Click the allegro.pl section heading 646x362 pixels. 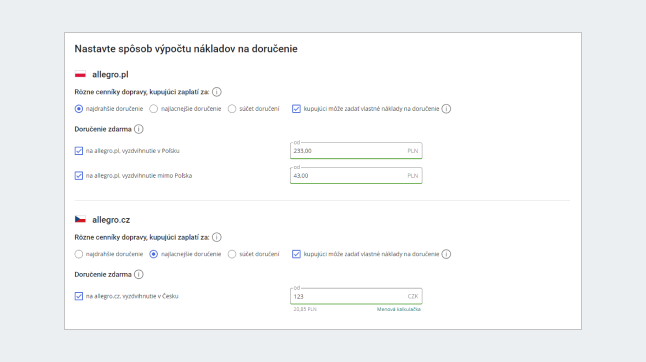(110, 75)
